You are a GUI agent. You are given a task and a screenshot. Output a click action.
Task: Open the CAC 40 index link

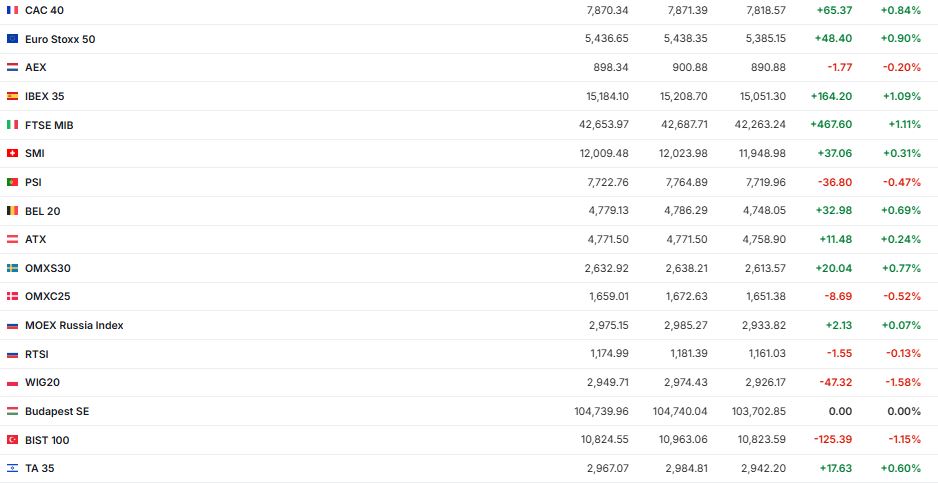click(42, 10)
